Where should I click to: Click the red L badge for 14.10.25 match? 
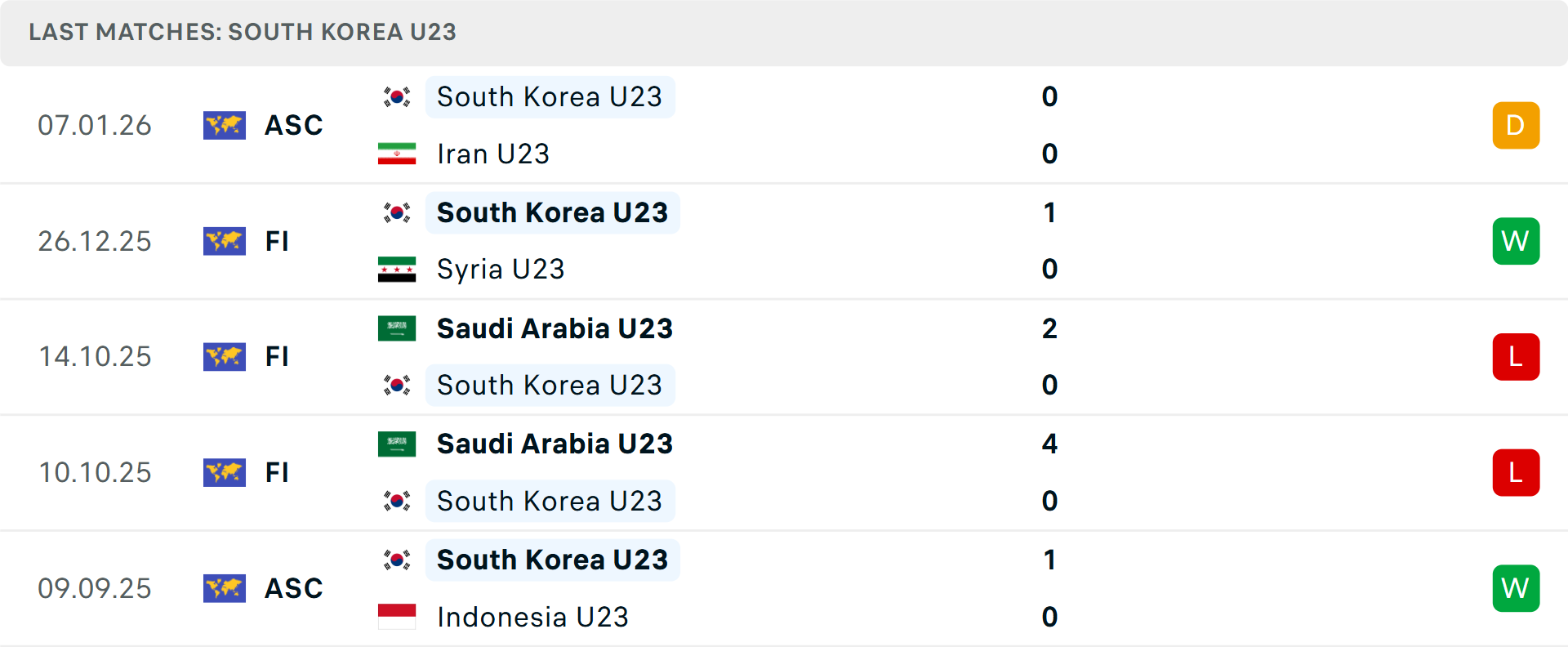(1516, 357)
